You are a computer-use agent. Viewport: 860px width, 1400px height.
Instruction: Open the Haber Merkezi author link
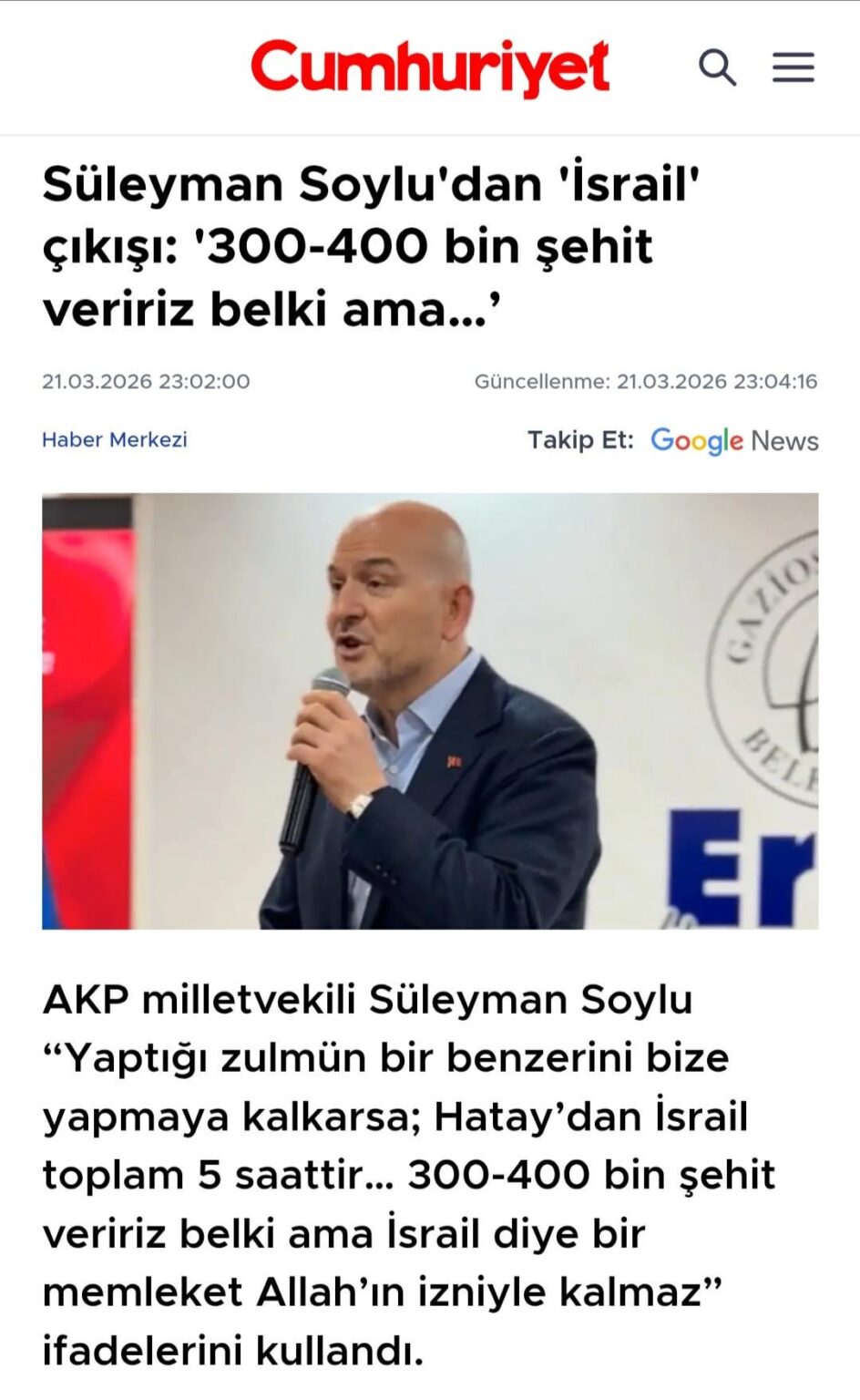click(x=115, y=439)
